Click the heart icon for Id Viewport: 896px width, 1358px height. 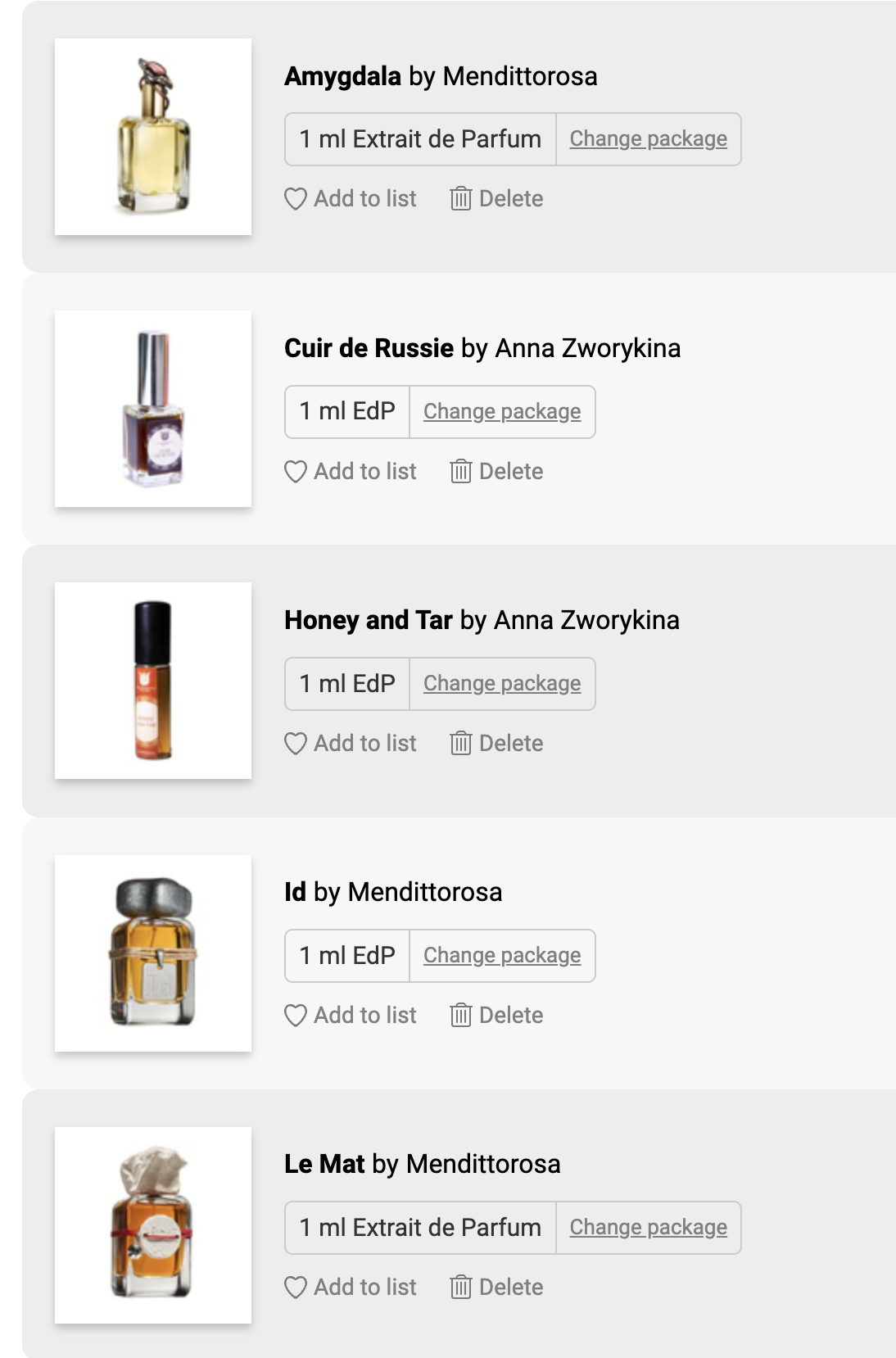(296, 1016)
